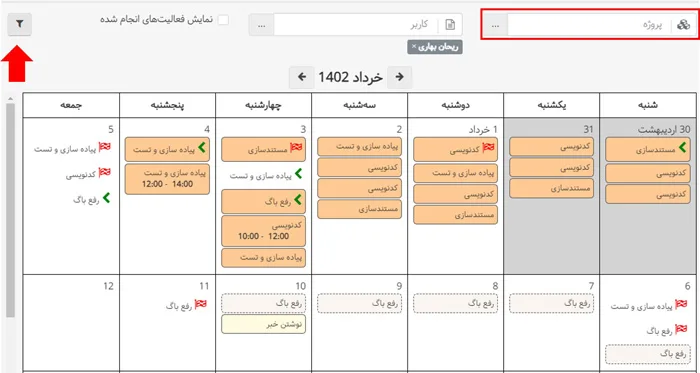
Task: Open dashed رفع باگ event on day 7
Action: [x=551, y=303]
